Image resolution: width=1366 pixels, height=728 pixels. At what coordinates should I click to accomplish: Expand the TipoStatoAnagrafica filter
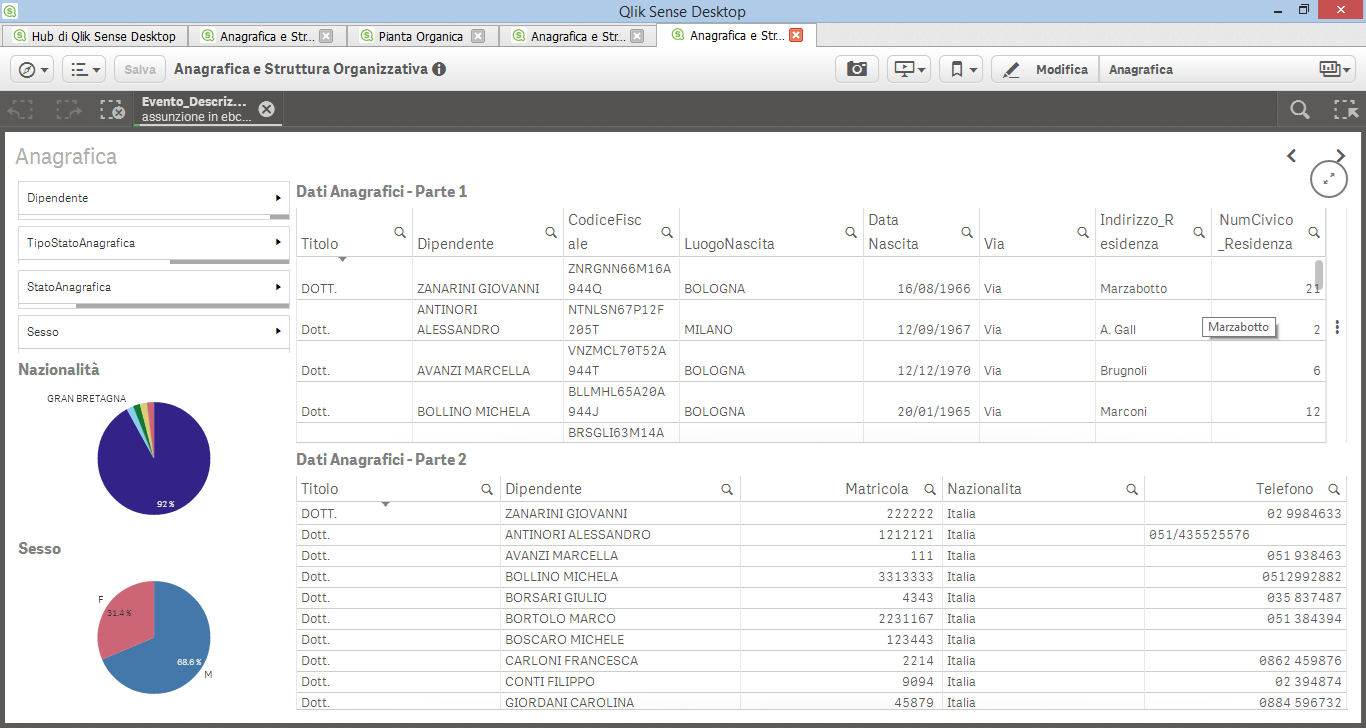(x=154, y=243)
